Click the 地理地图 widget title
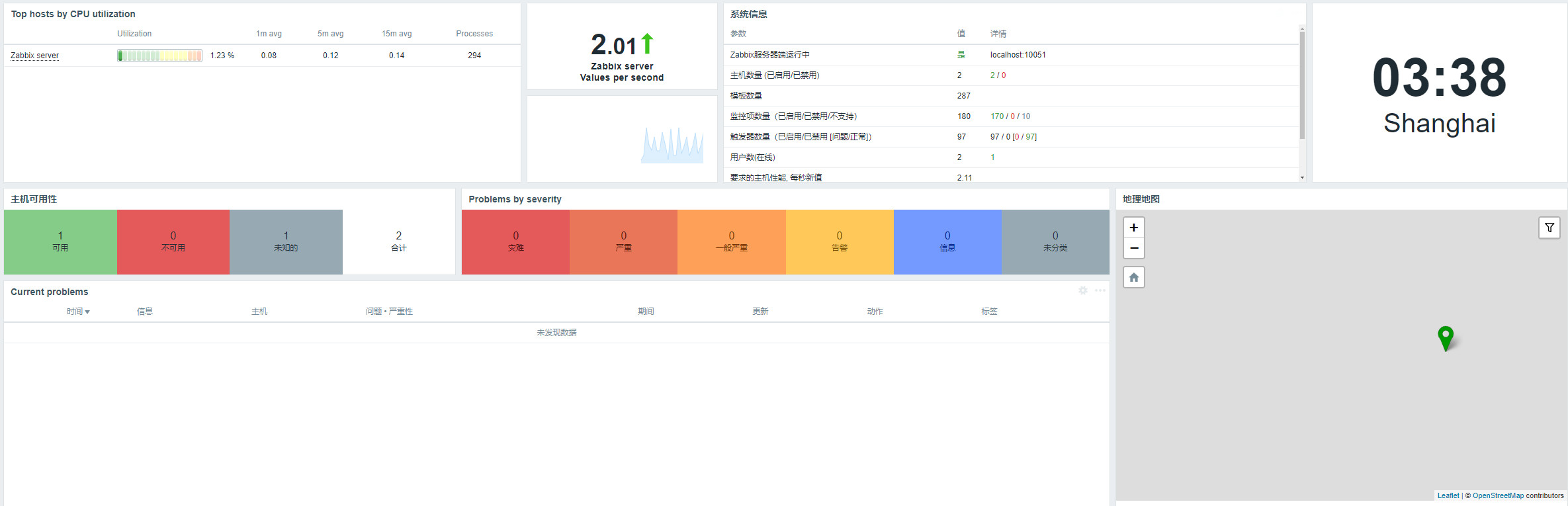1568x506 pixels. 1141,199
